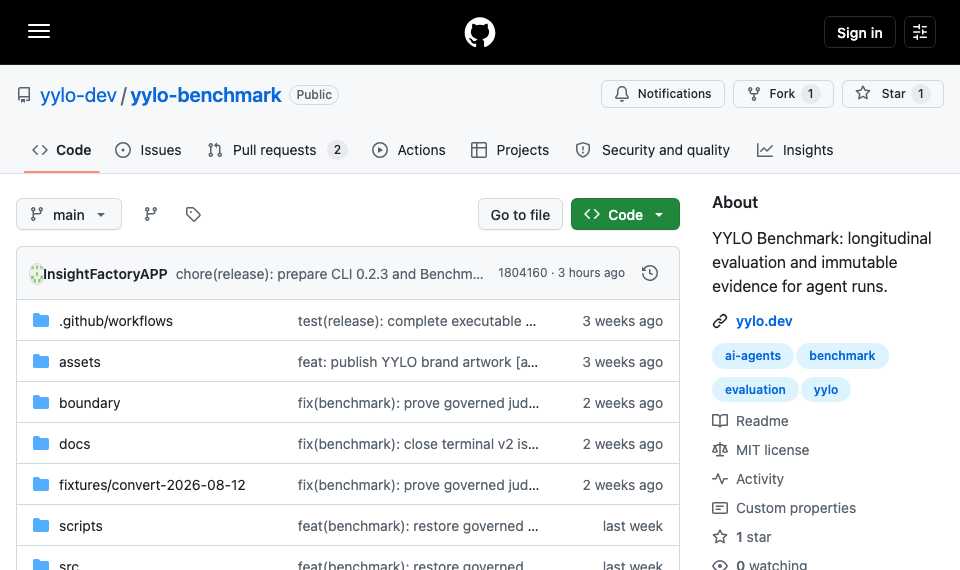Click the bell icon in Notifications

[x=621, y=94]
